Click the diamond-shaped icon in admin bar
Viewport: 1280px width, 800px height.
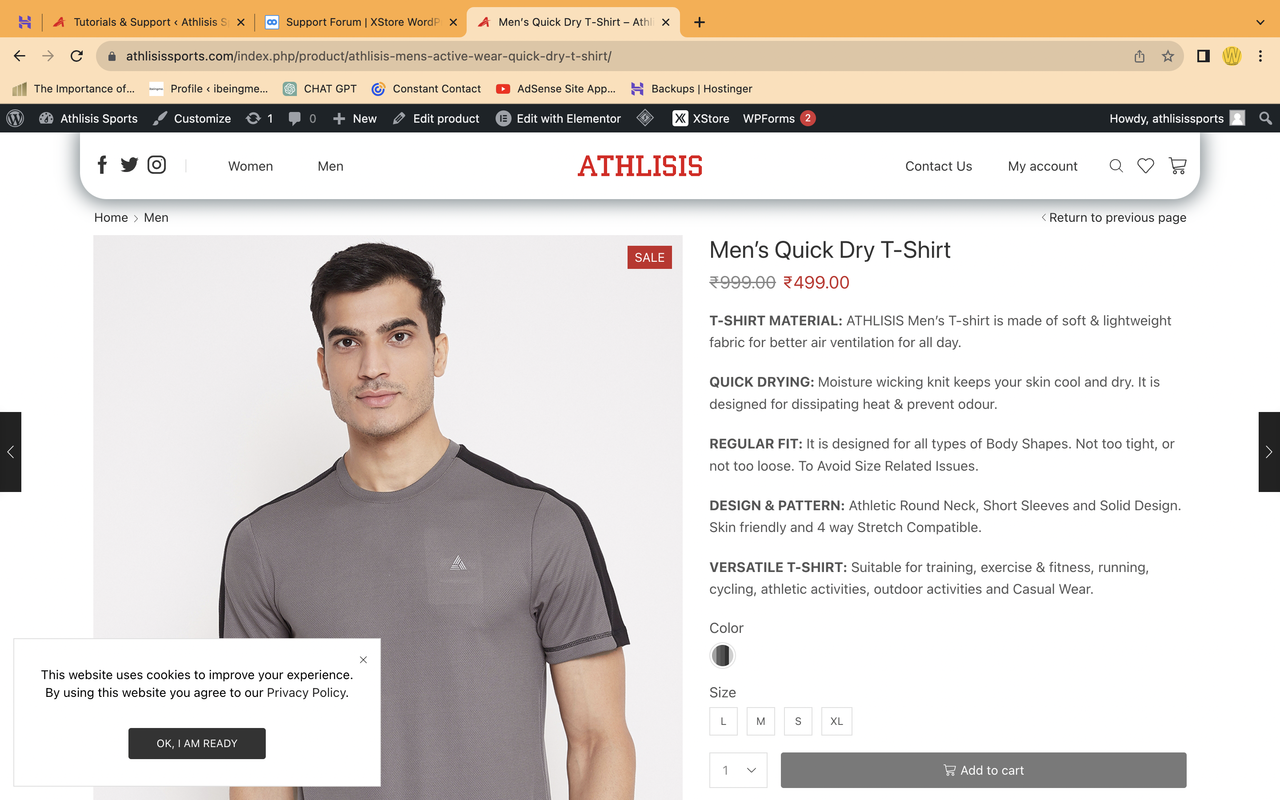pyautogui.click(x=646, y=118)
